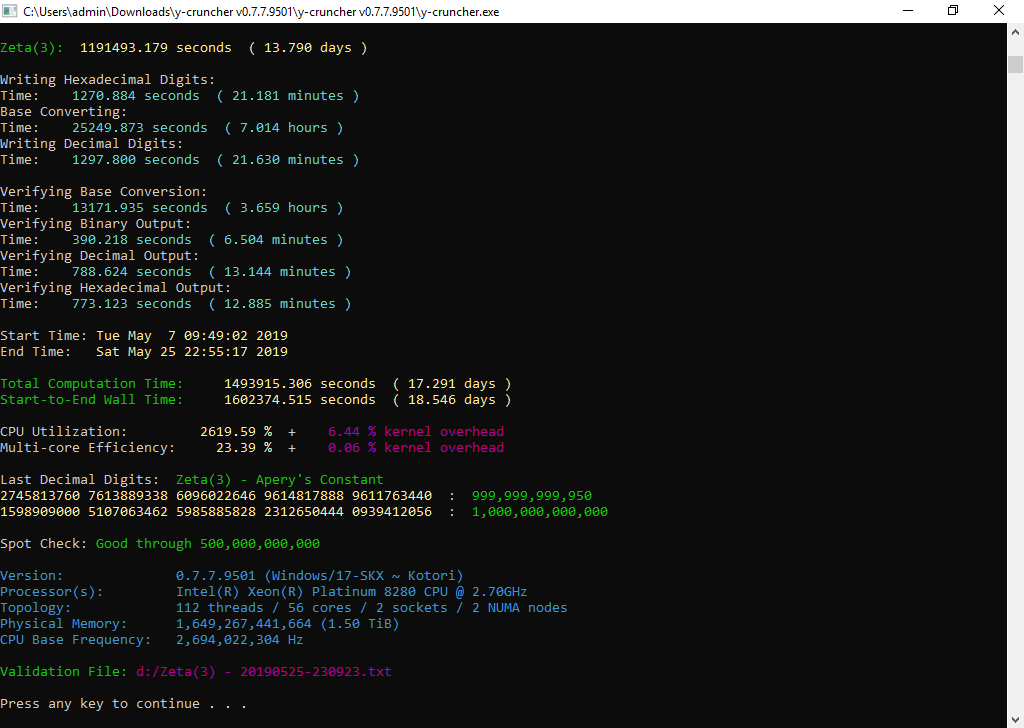Click the 1,000,000,000,000 digit position number

point(539,512)
